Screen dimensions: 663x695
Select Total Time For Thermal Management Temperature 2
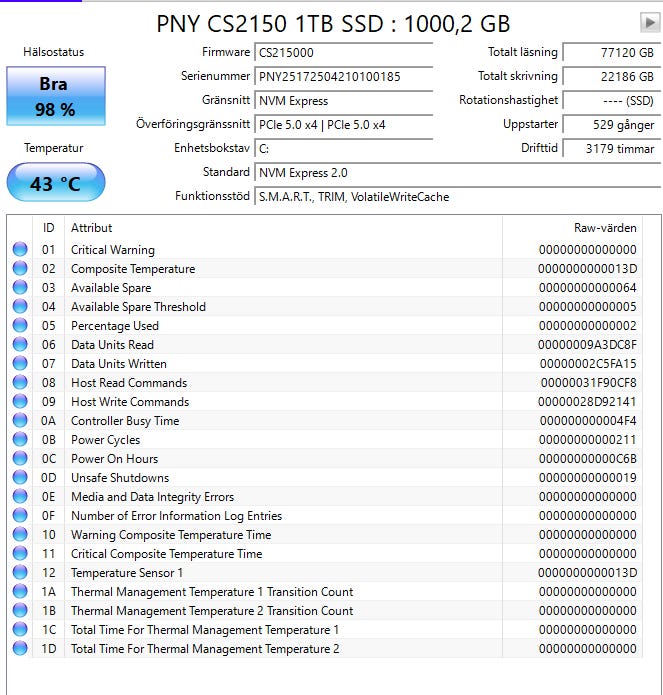click(205, 649)
